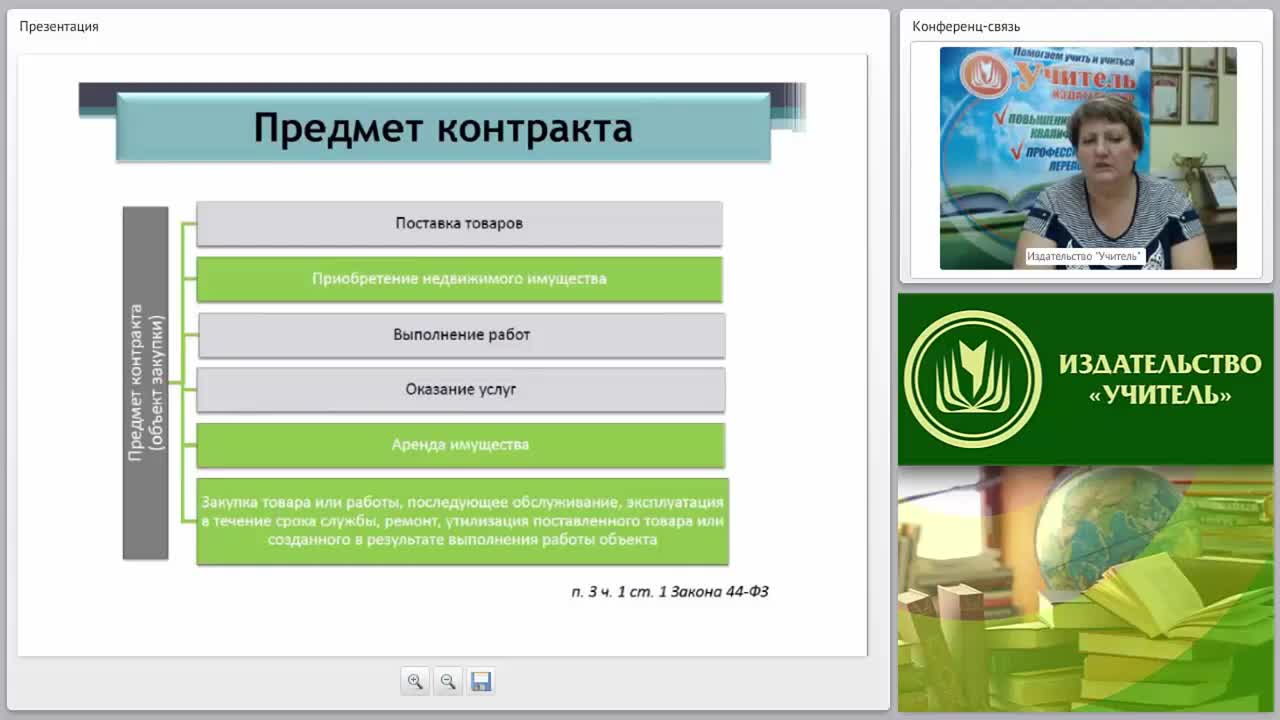
Task: Click the round Издательство Учитель logo emblem
Action: tap(972, 379)
